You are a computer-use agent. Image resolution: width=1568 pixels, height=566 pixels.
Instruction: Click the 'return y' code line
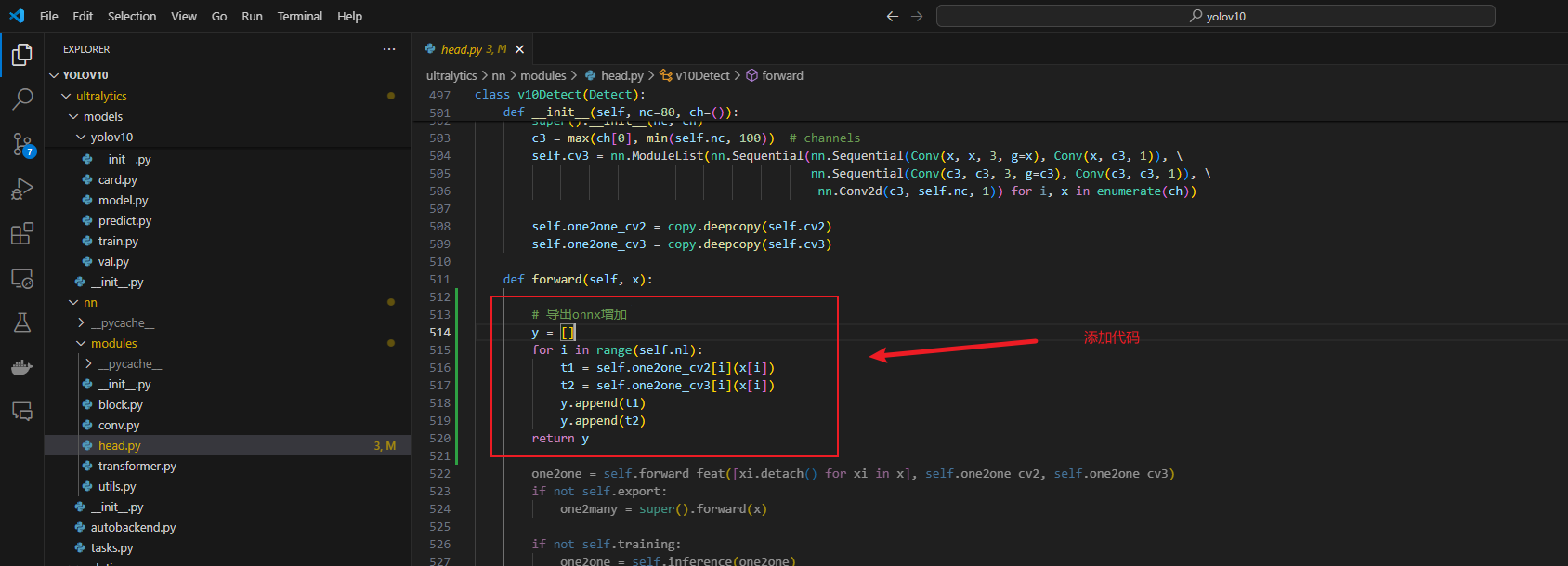coord(560,438)
